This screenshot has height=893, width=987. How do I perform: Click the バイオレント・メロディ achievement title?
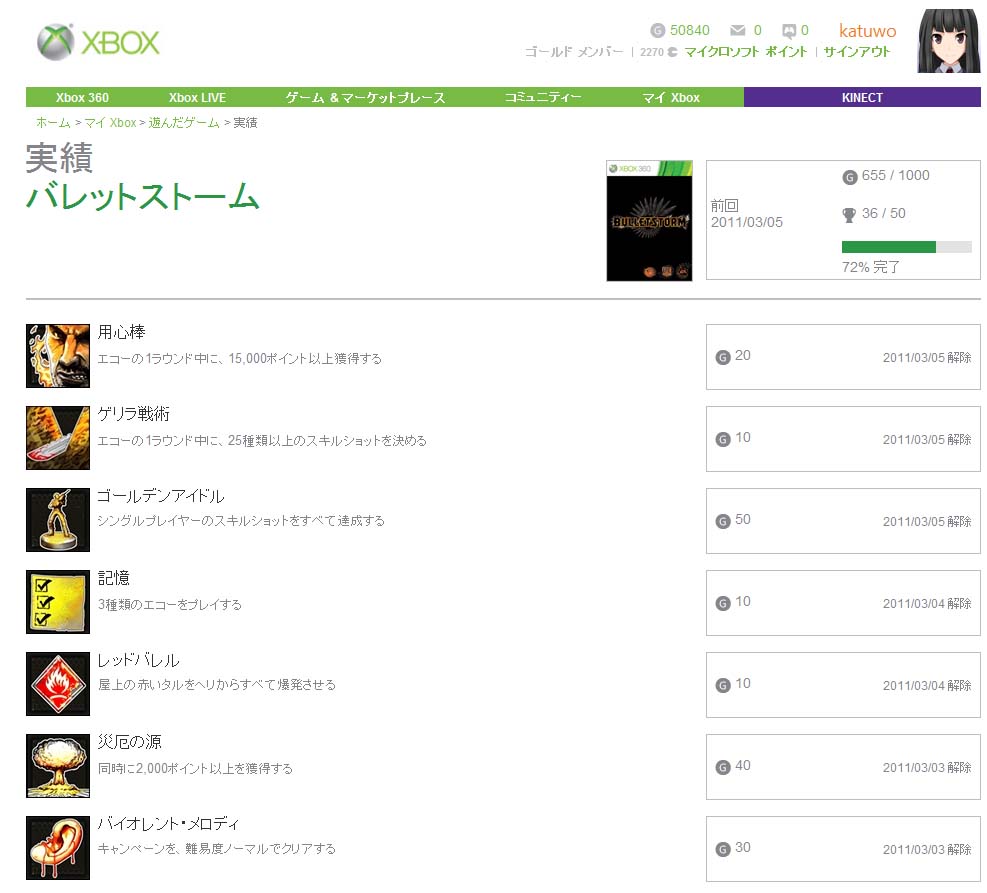(168, 824)
